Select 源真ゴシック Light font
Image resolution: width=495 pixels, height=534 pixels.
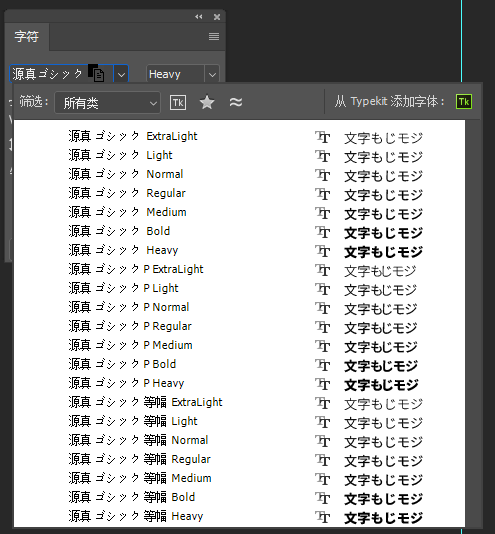coord(239,155)
